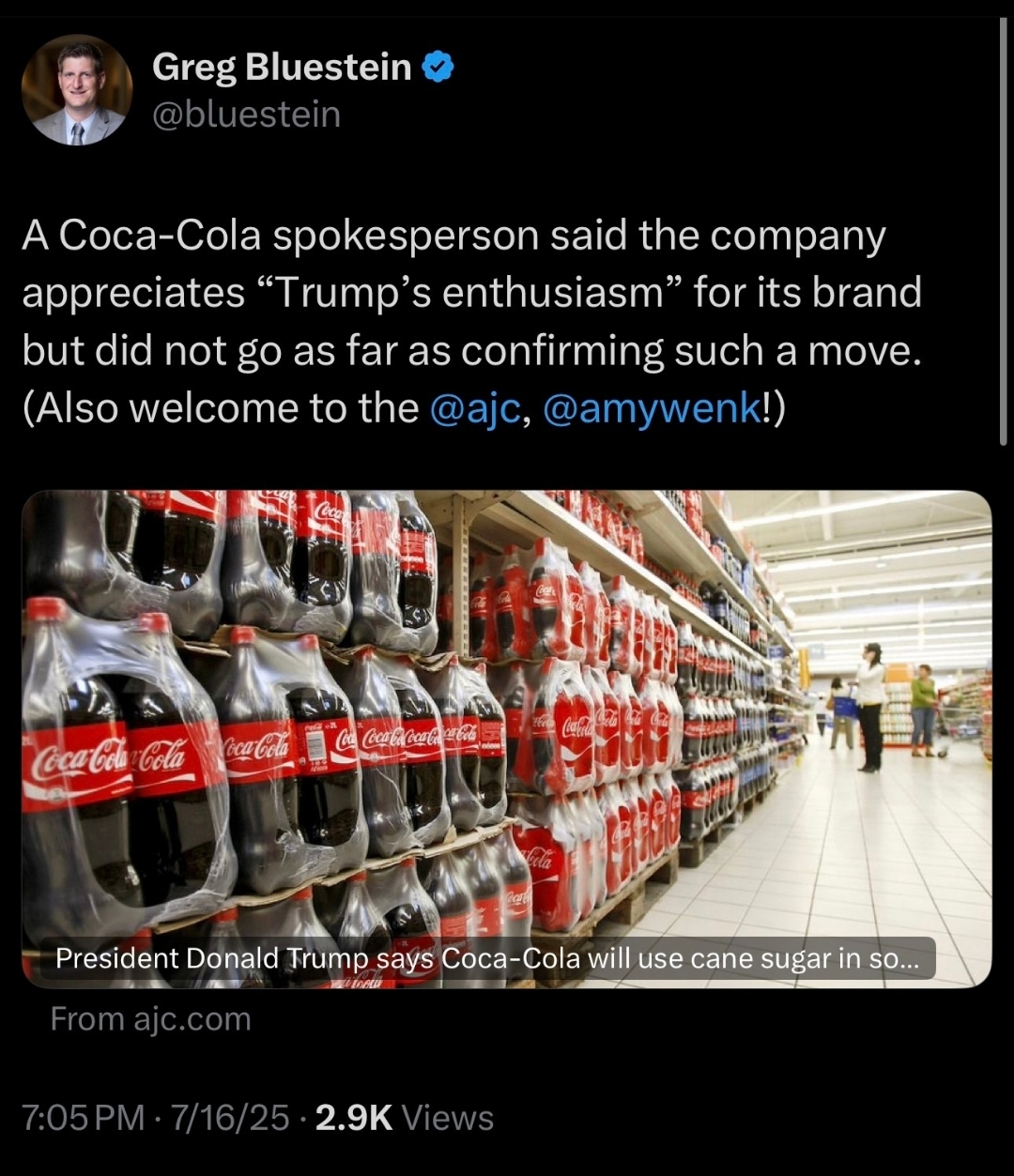The width and height of the screenshot is (1014, 1176).
Task: Open the Greg Bluestein display name
Action: click(x=282, y=67)
